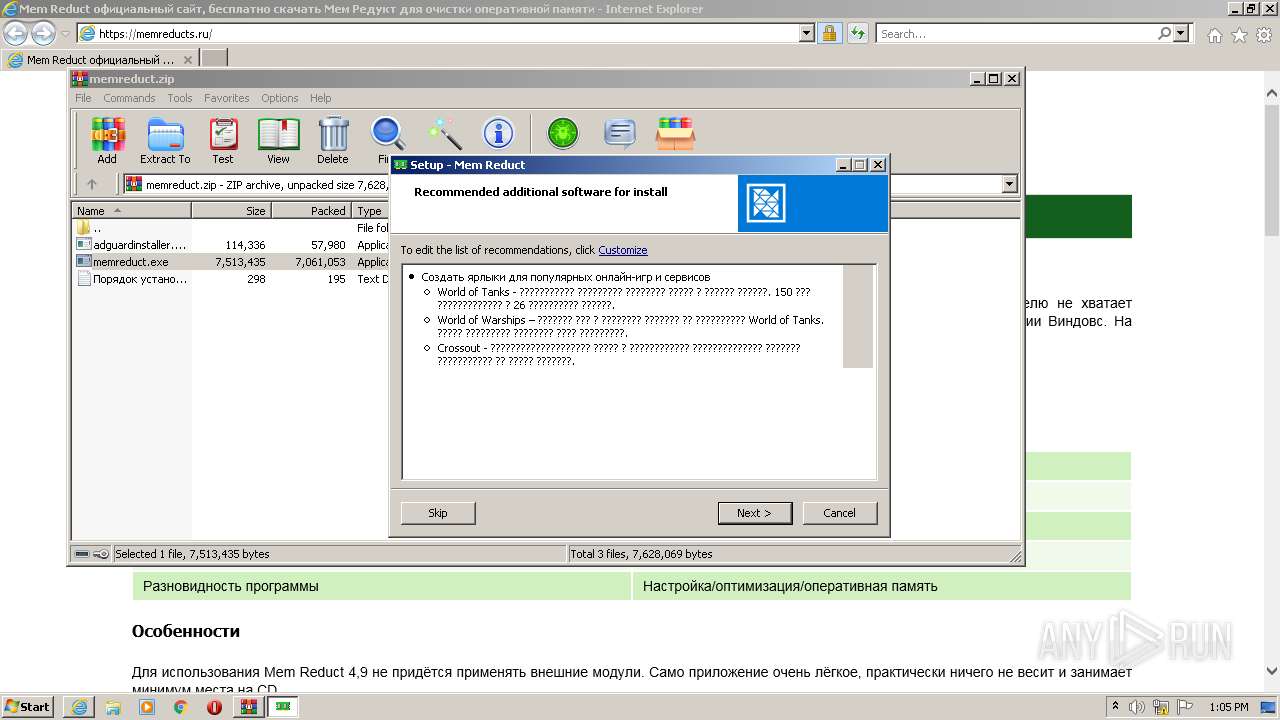Click the SFX books-in-box icon

coord(676,133)
